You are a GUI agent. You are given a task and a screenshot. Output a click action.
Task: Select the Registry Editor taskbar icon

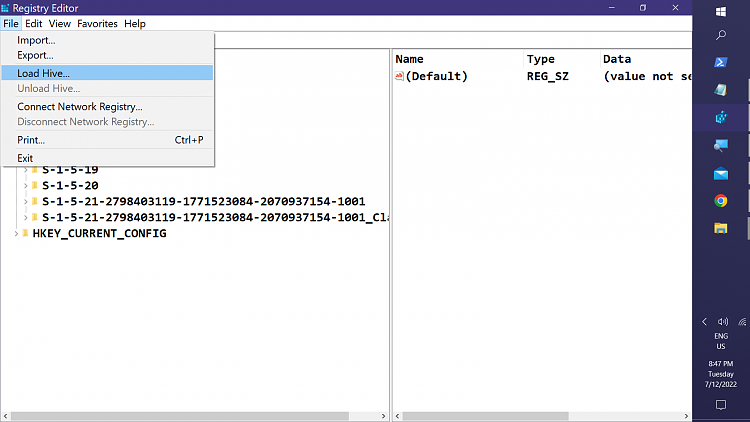coord(721,117)
